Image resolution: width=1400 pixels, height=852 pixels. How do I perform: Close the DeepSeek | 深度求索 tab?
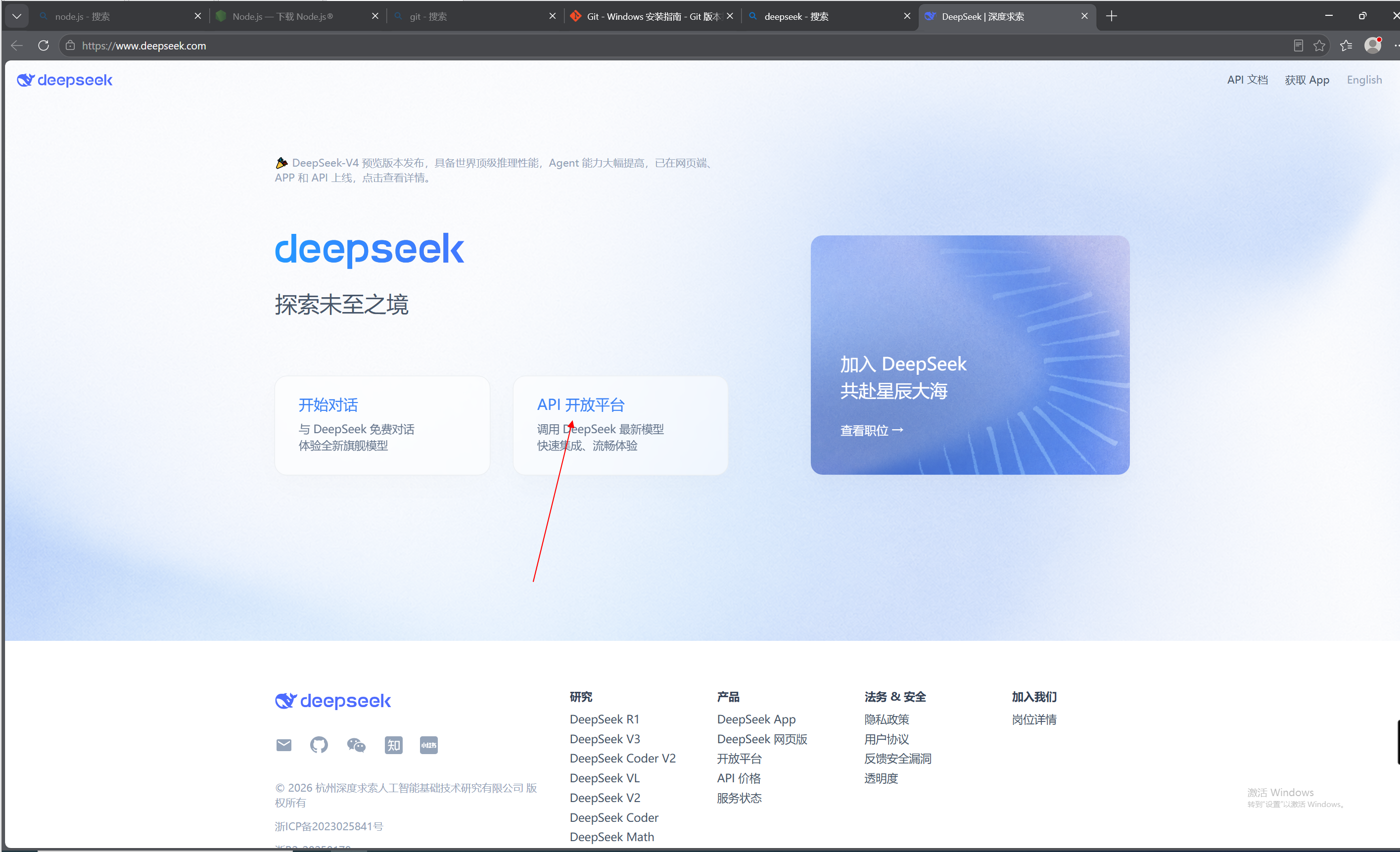coord(1085,16)
